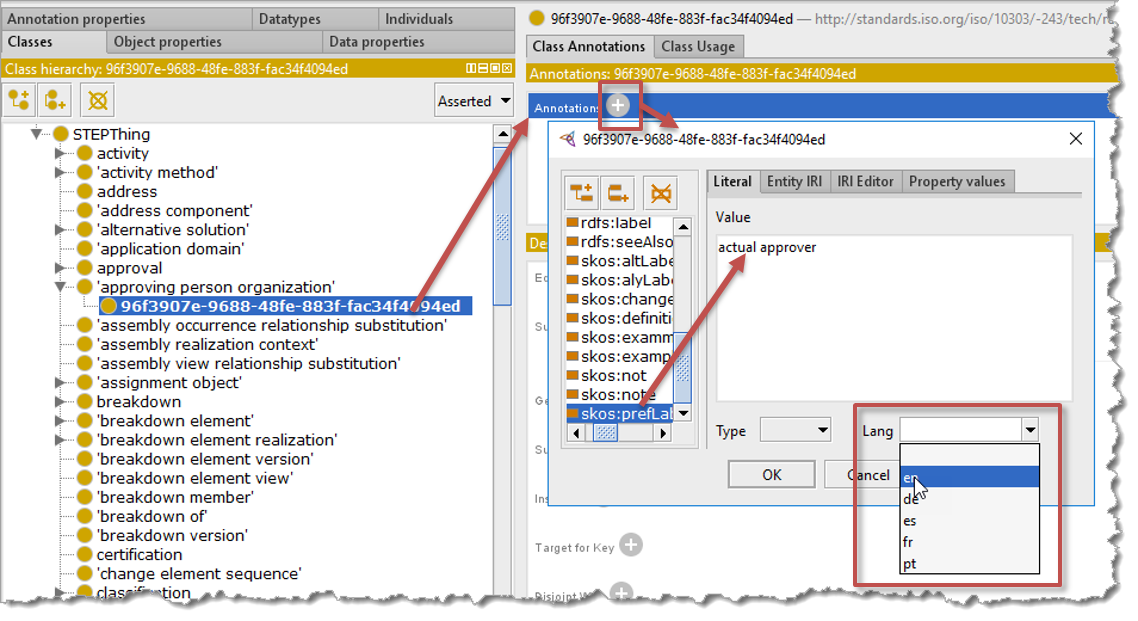Switch to the IRI Editor tab

[x=865, y=181]
